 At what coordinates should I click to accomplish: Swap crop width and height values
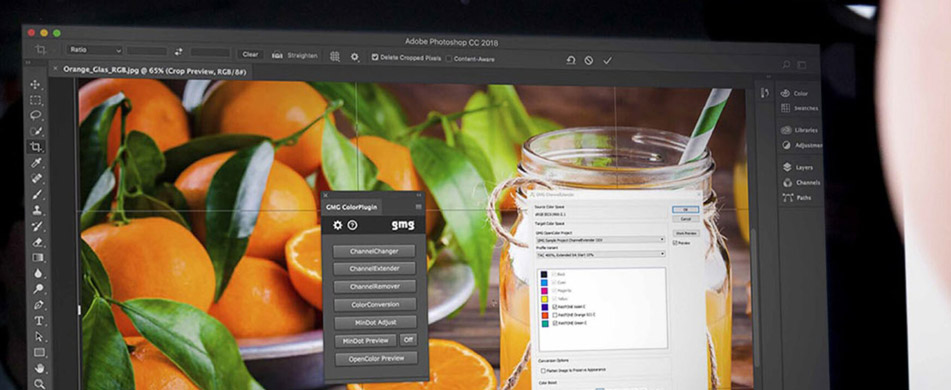[x=178, y=52]
